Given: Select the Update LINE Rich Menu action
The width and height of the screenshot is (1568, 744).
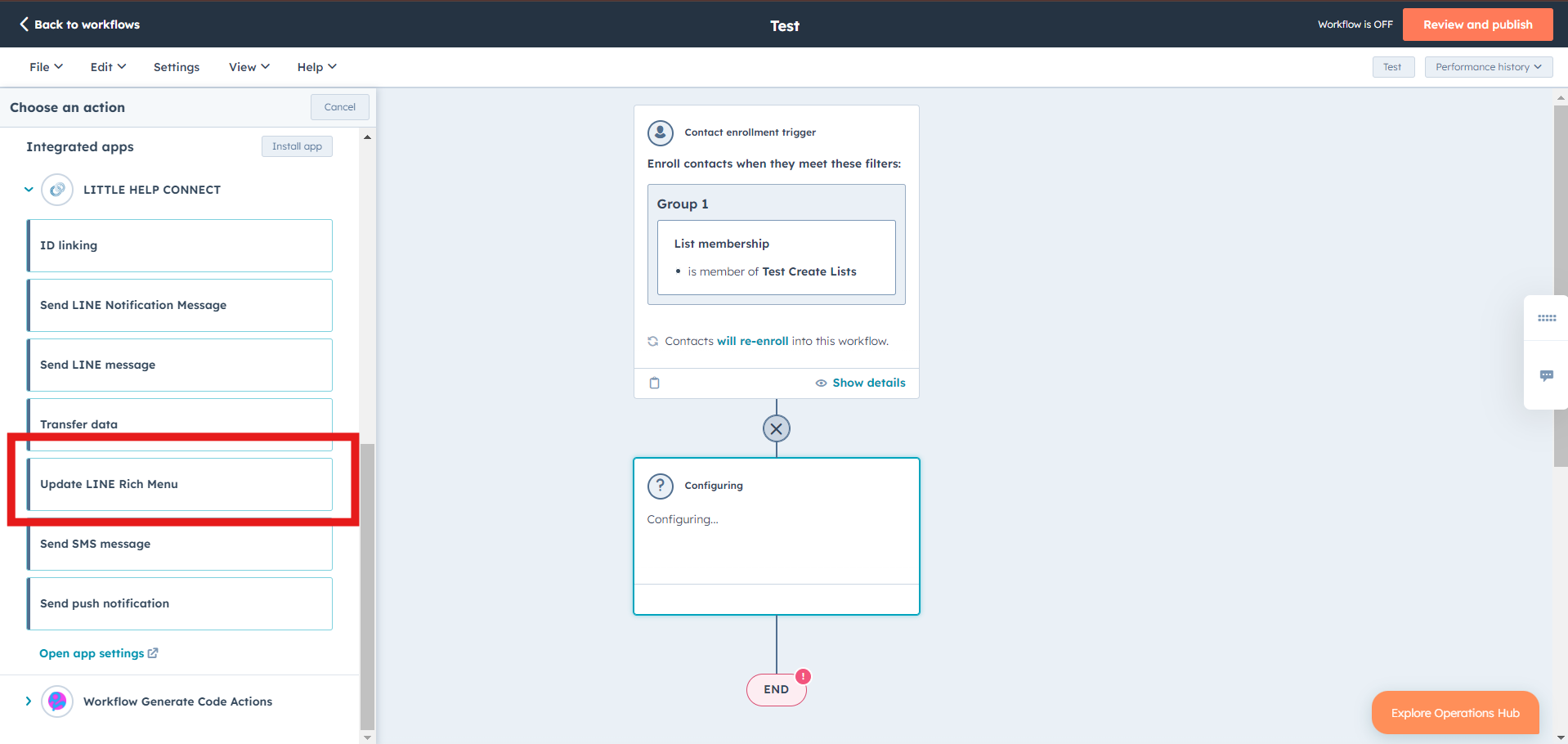Looking at the screenshot, I should tap(180, 484).
